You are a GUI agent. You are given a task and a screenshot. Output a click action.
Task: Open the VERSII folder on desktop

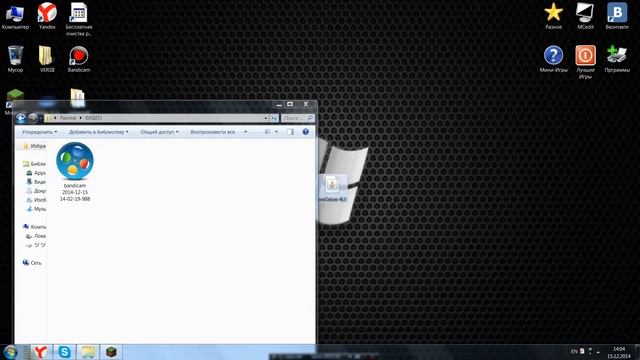(47, 59)
